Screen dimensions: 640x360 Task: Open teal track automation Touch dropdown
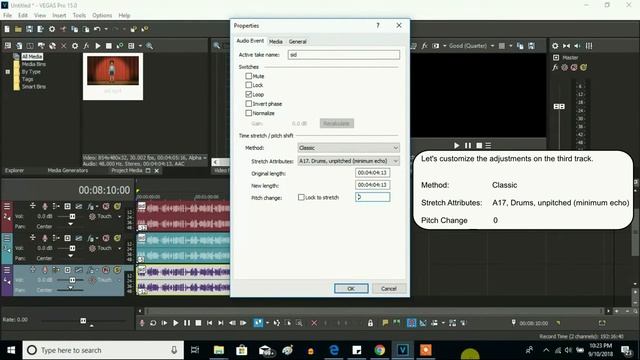click(x=120, y=248)
